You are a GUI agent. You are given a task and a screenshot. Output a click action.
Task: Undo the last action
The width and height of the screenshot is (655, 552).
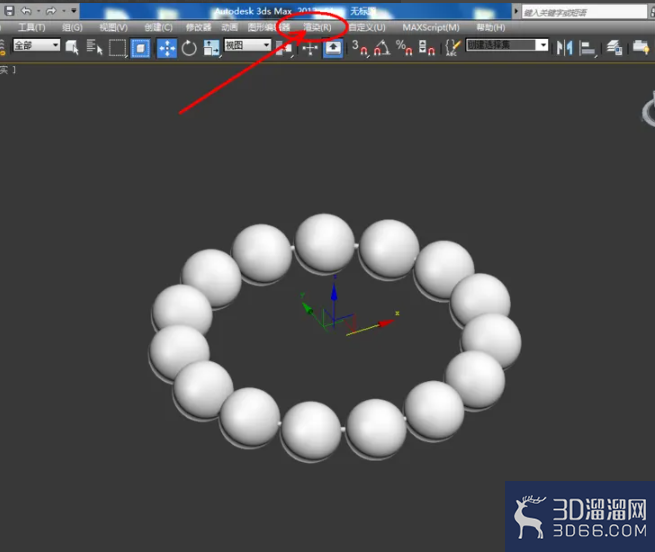26,11
